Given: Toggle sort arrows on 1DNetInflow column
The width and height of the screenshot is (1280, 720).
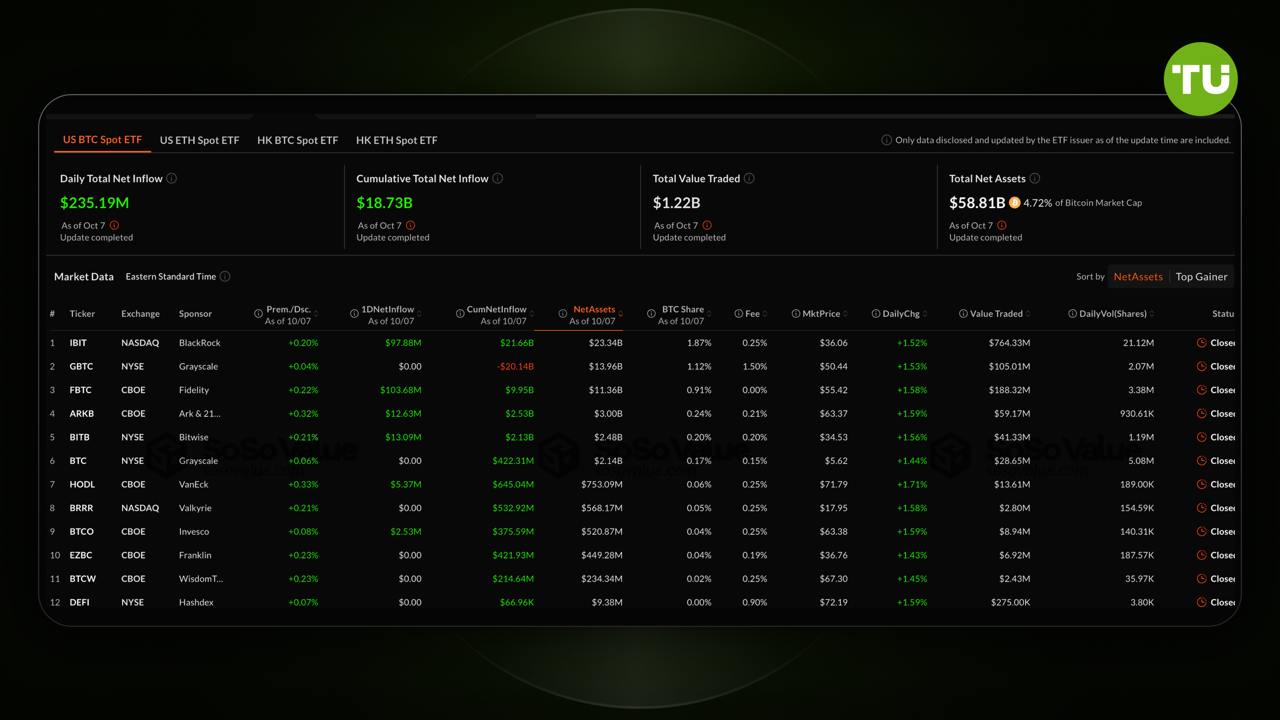Looking at the screenshot, I should click(418, 314).
